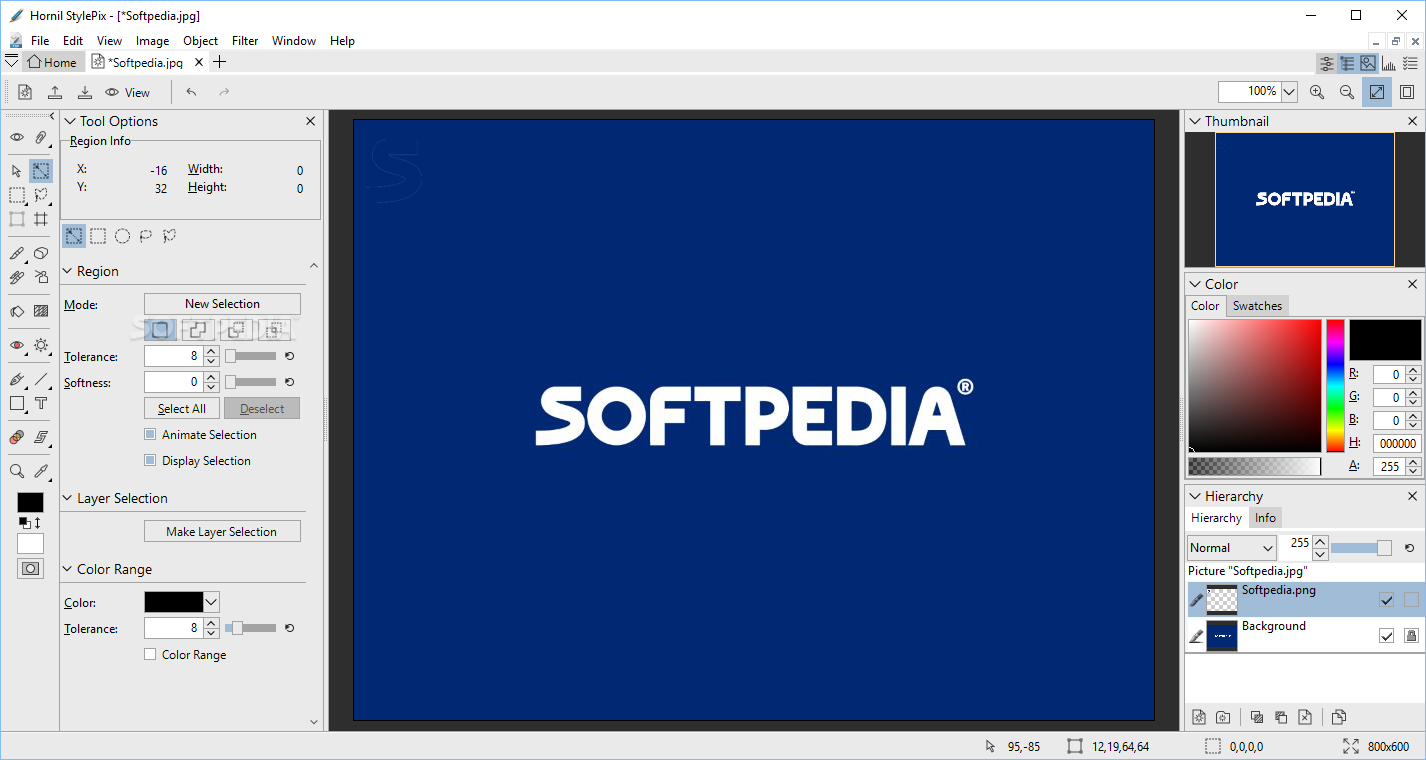The image size is (1426, 760).
Task: Click the Region Tolerance slider
Action: pos(251,356)
